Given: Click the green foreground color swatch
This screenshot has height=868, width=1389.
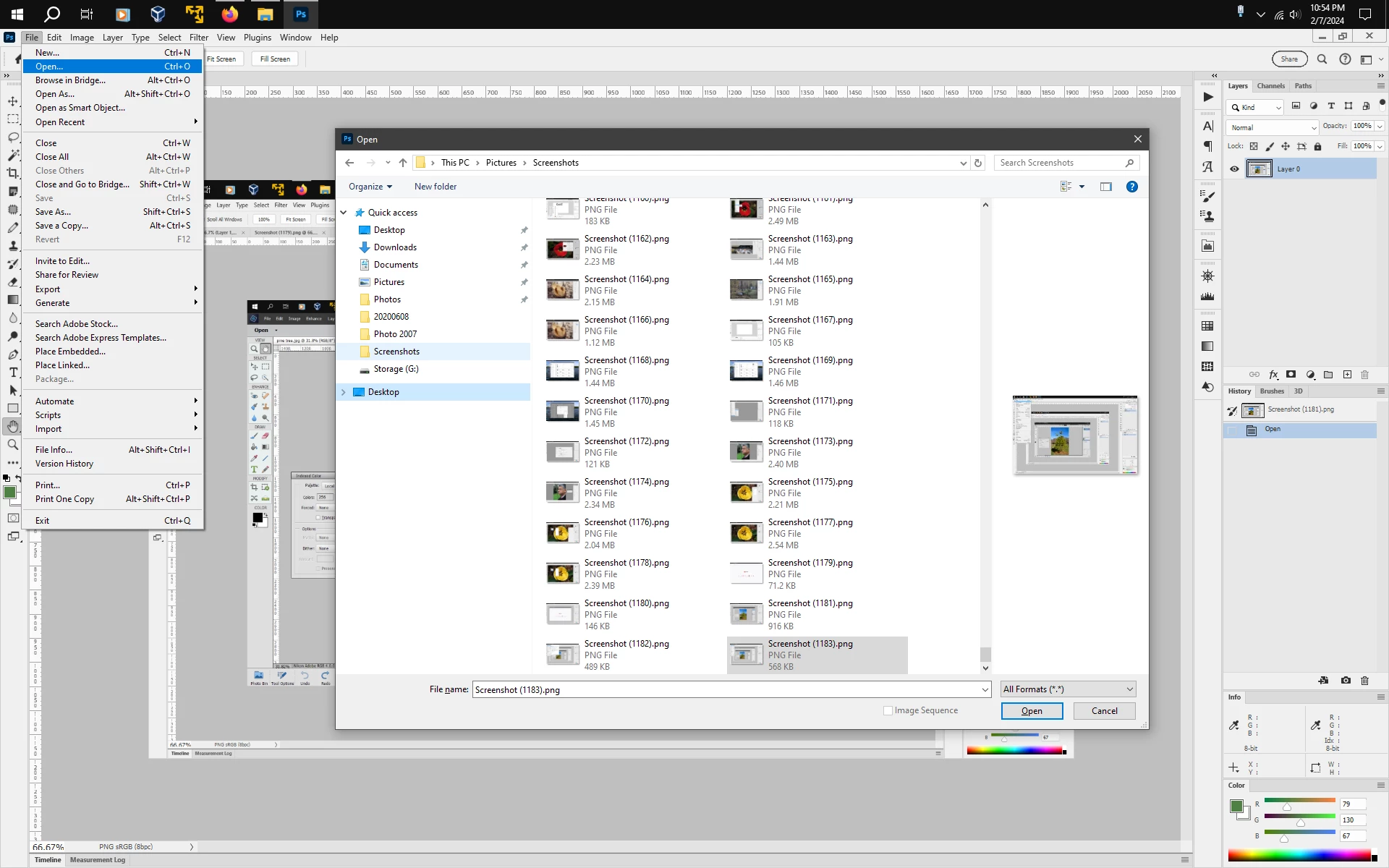Looking at the screenshot, I should (x=9, y=493).
